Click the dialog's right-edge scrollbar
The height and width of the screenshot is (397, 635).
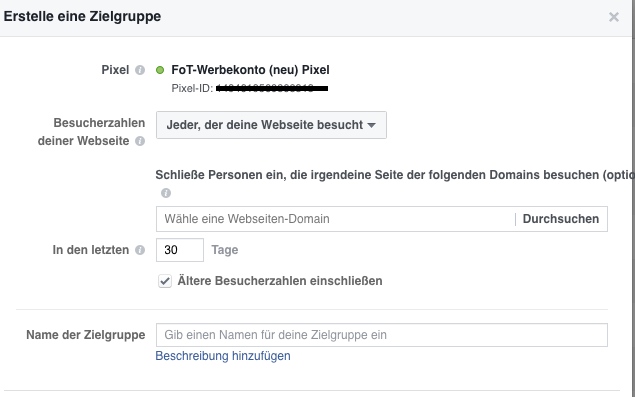pos(633,198)
